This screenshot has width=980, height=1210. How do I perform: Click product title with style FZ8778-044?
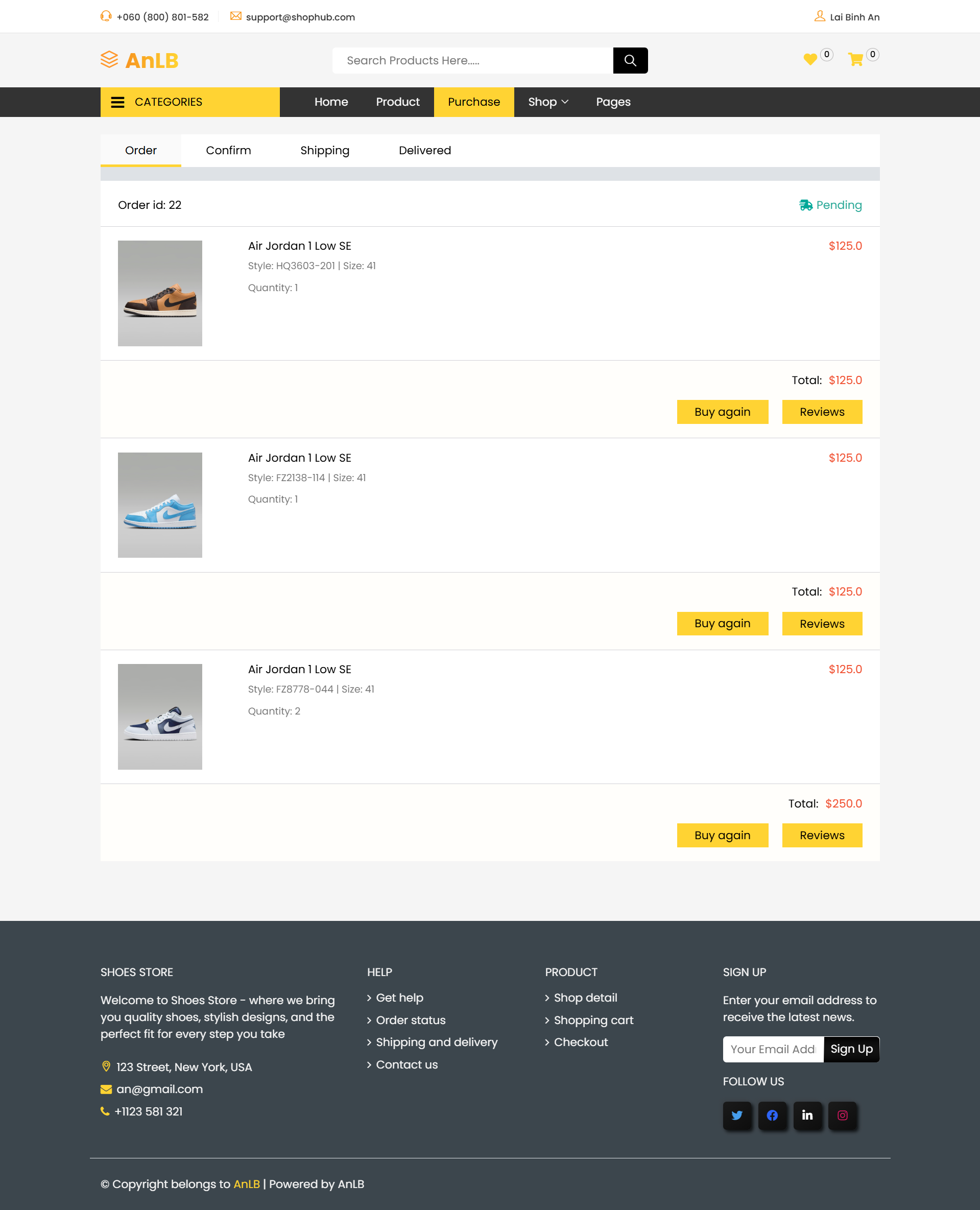click(x=299, y=669)
